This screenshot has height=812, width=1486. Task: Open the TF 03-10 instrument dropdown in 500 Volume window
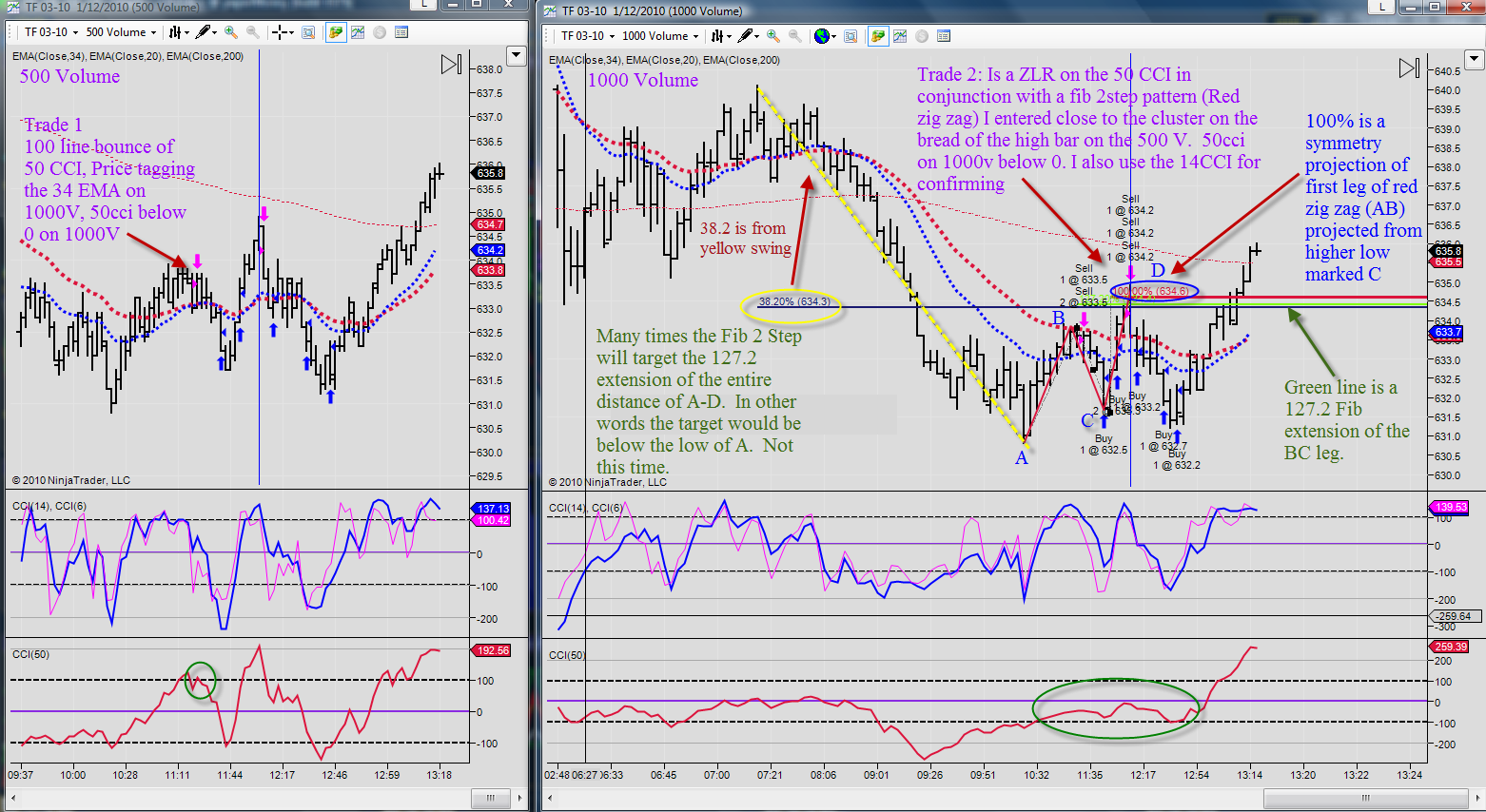click(49, 32)
